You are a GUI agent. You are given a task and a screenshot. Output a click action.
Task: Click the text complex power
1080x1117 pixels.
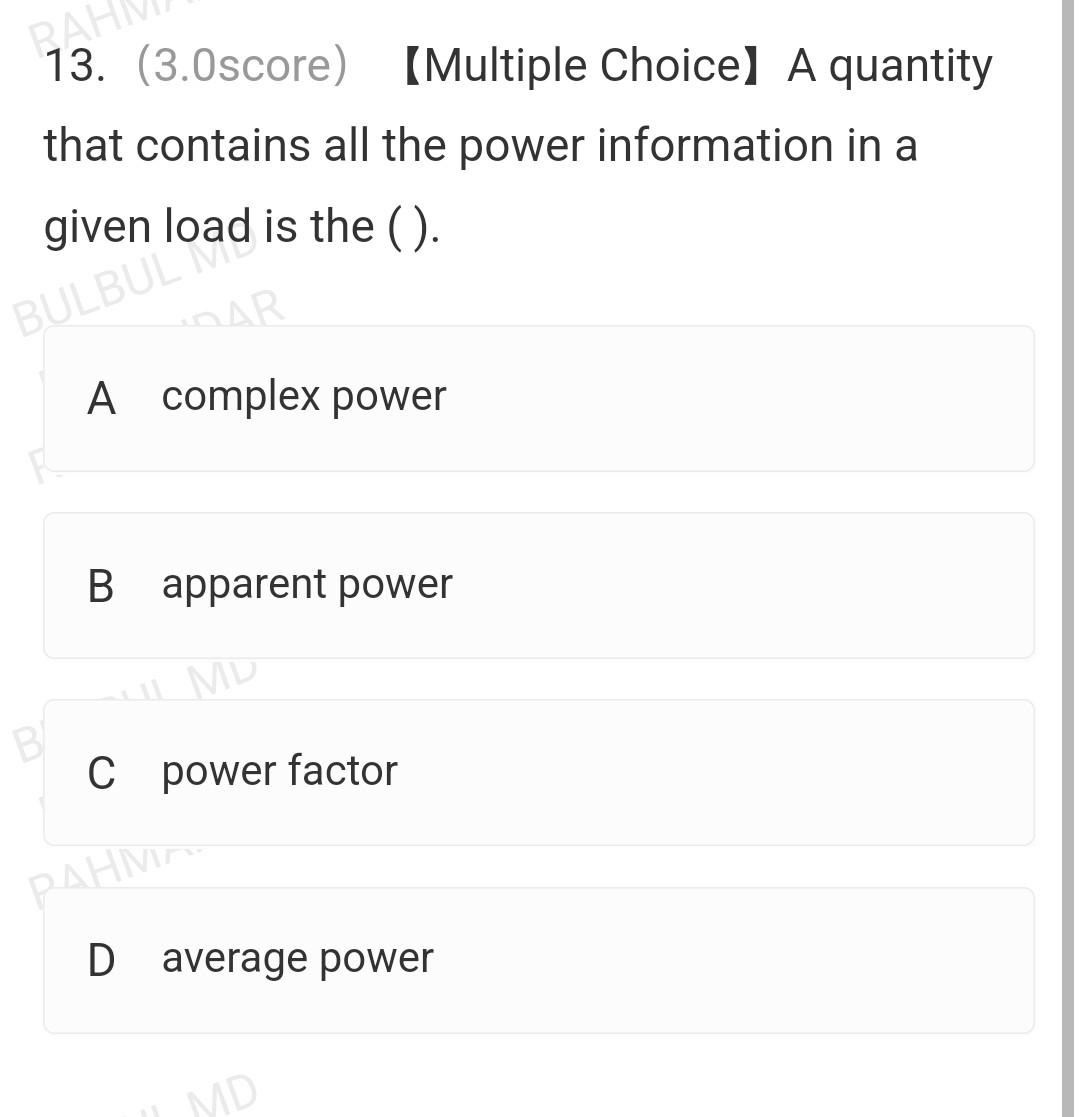click(x=303, y=397)
